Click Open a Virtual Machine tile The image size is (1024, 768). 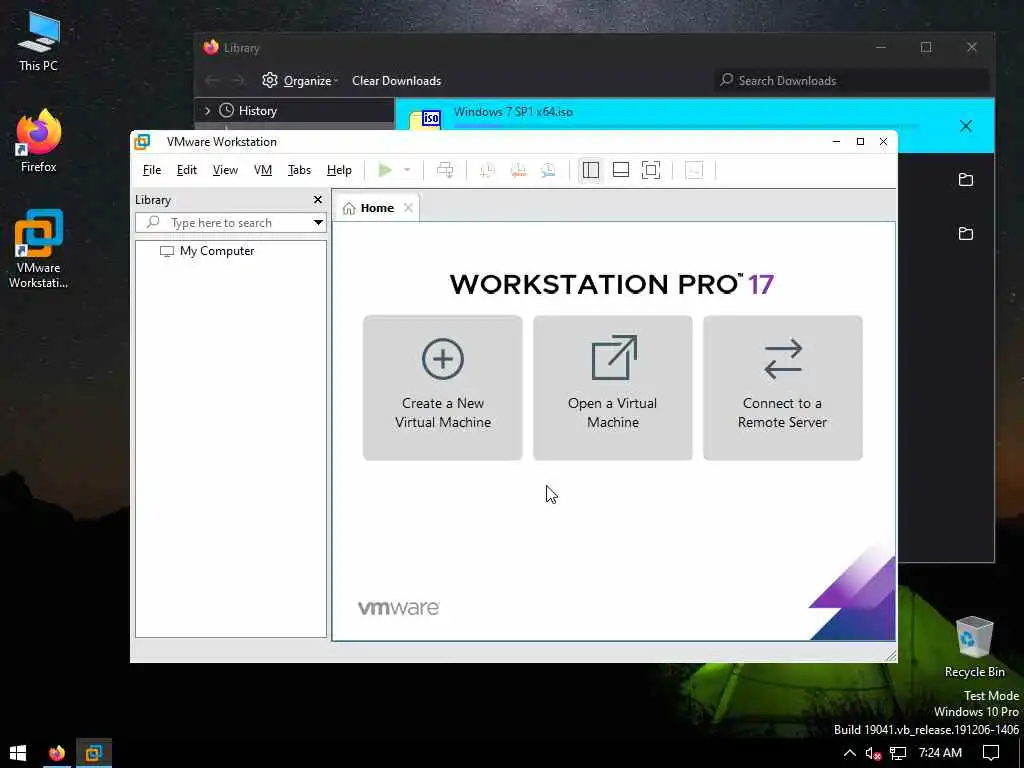pyautogui.click(x=613, y=388)
